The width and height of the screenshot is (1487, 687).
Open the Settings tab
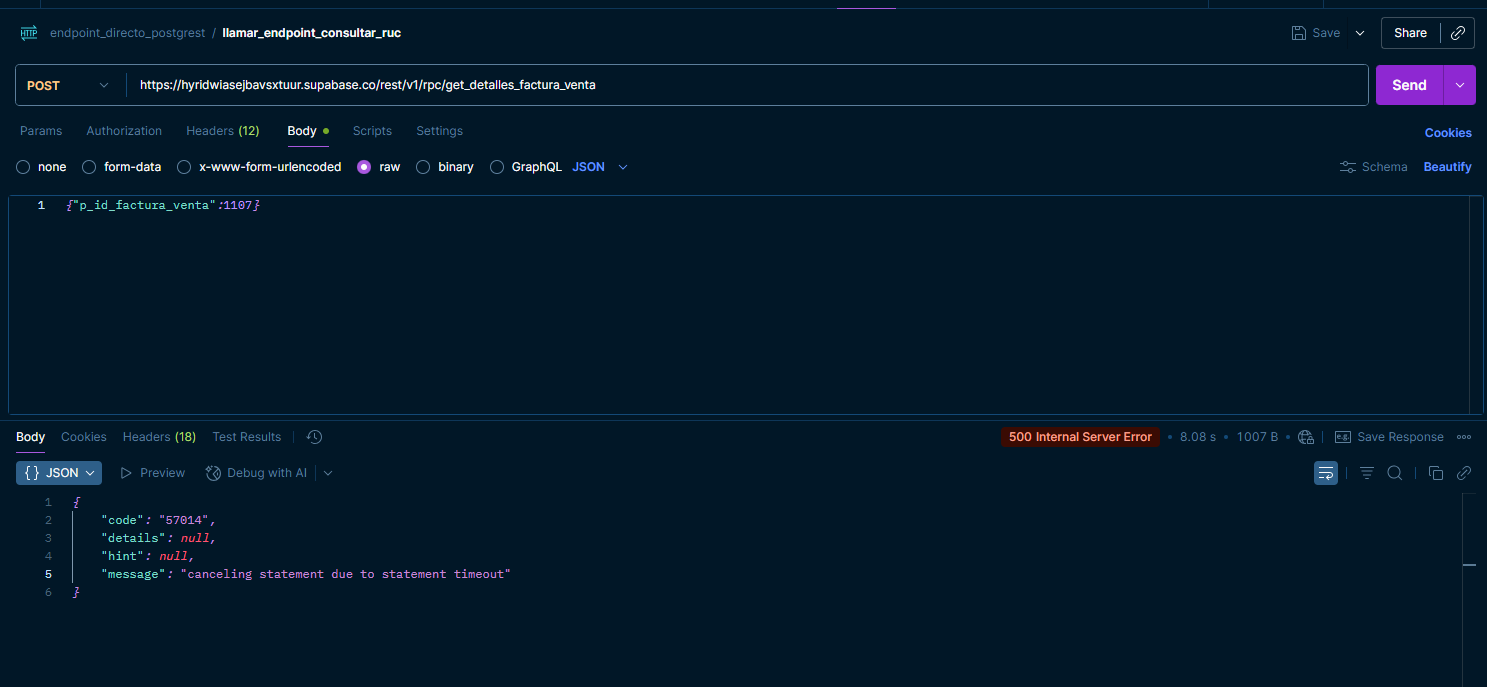(x=439, y=131)
